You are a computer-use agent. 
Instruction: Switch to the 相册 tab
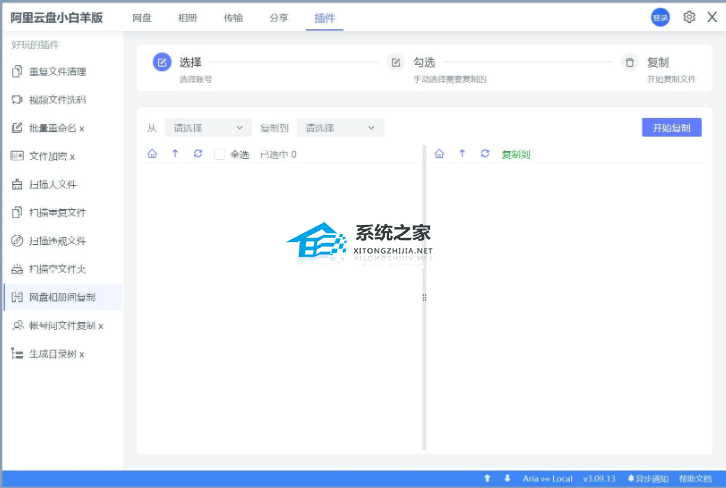(x=188, y=18)
